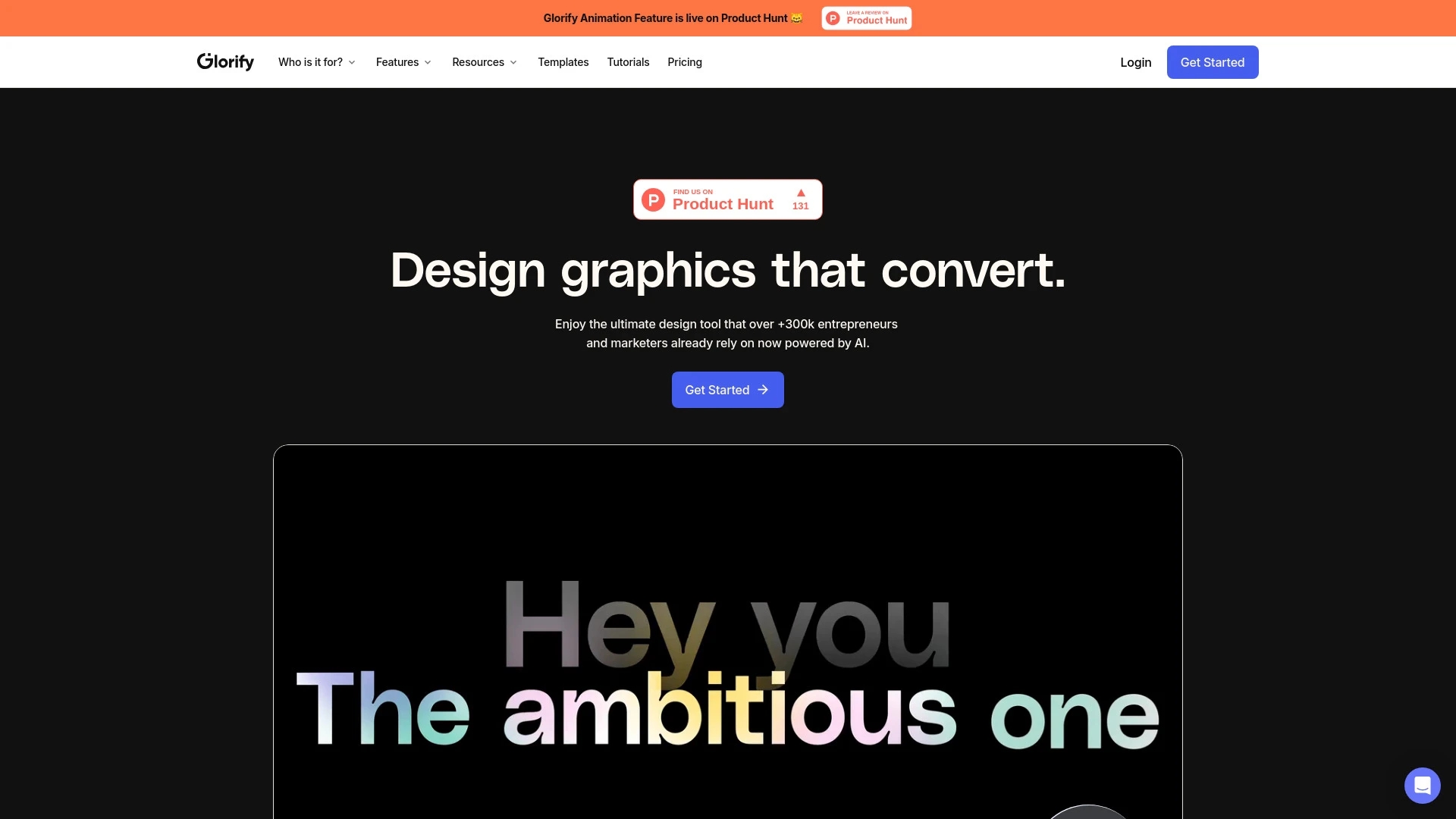Click the Tutorials menu item
1456x819 pixels.
628,62
